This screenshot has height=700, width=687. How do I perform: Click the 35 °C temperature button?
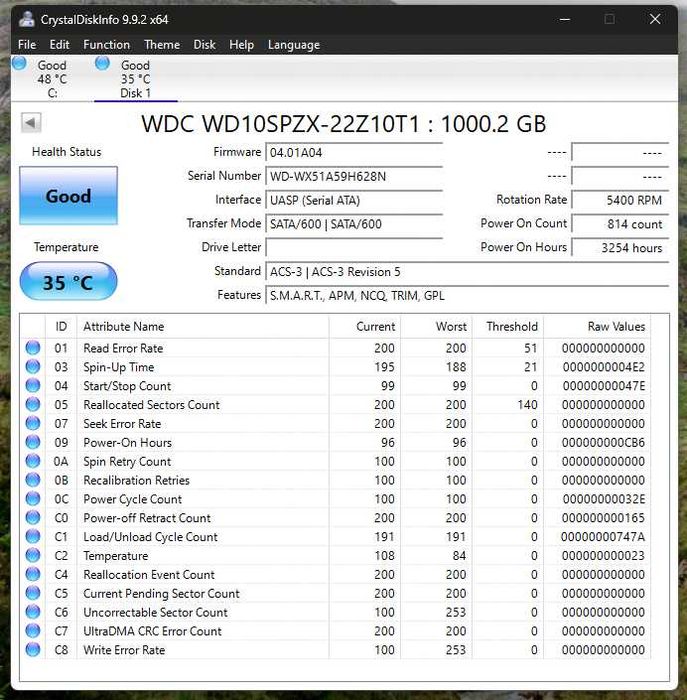pyautogui.click(x=68, y=282)
